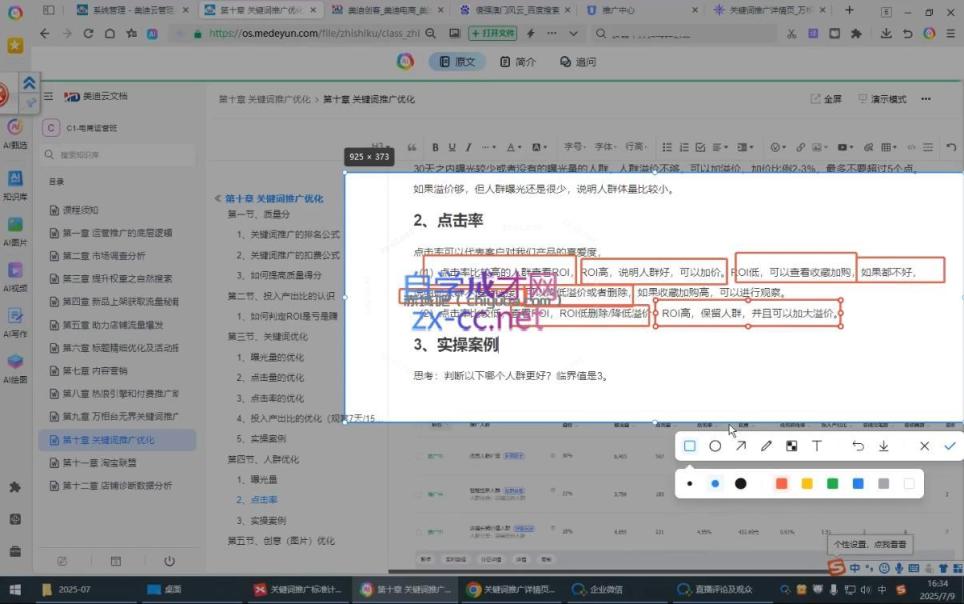Undo the last screenshot annotation

tap(858, 446)
